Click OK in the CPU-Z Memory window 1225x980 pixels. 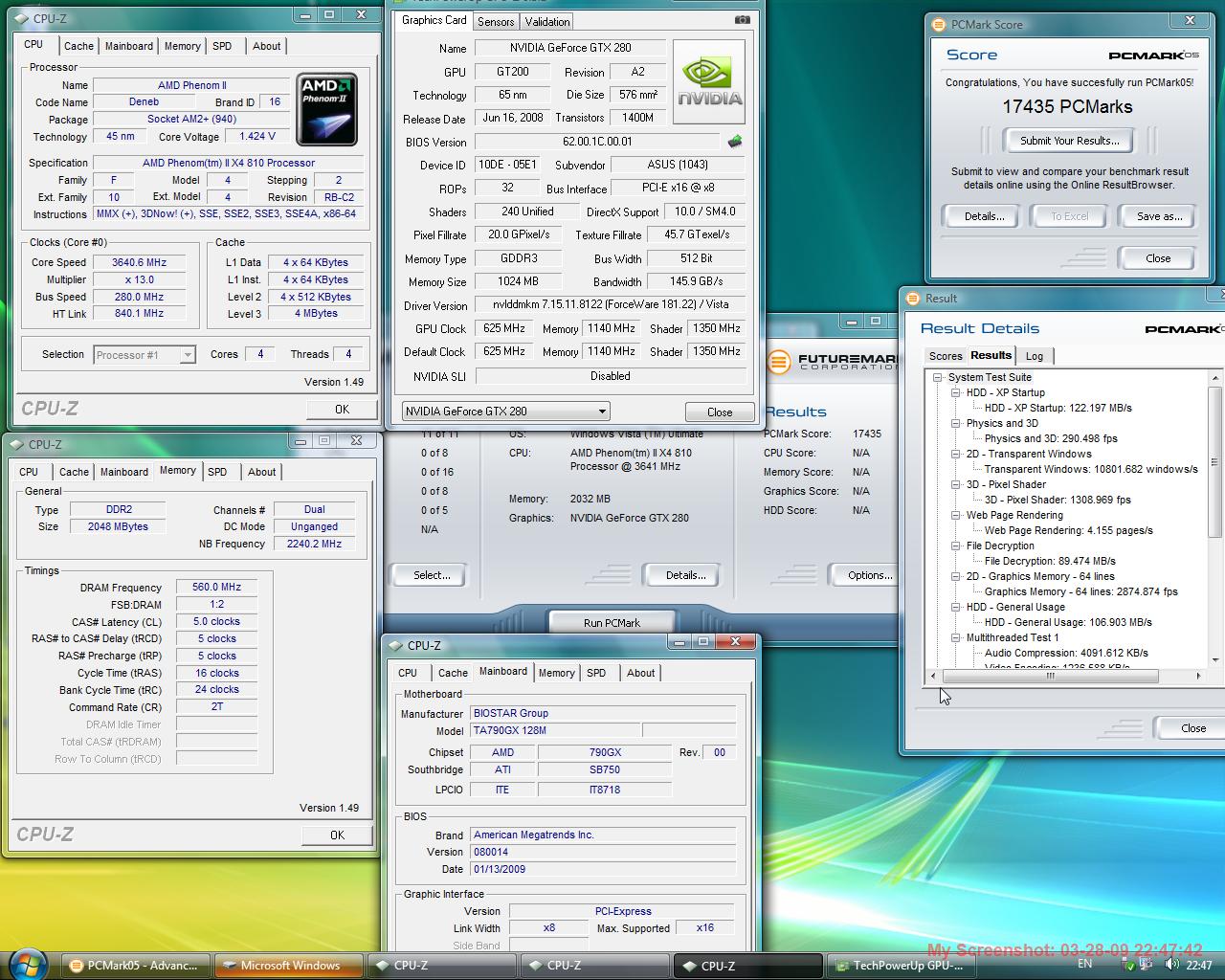[x=337, y=835]
